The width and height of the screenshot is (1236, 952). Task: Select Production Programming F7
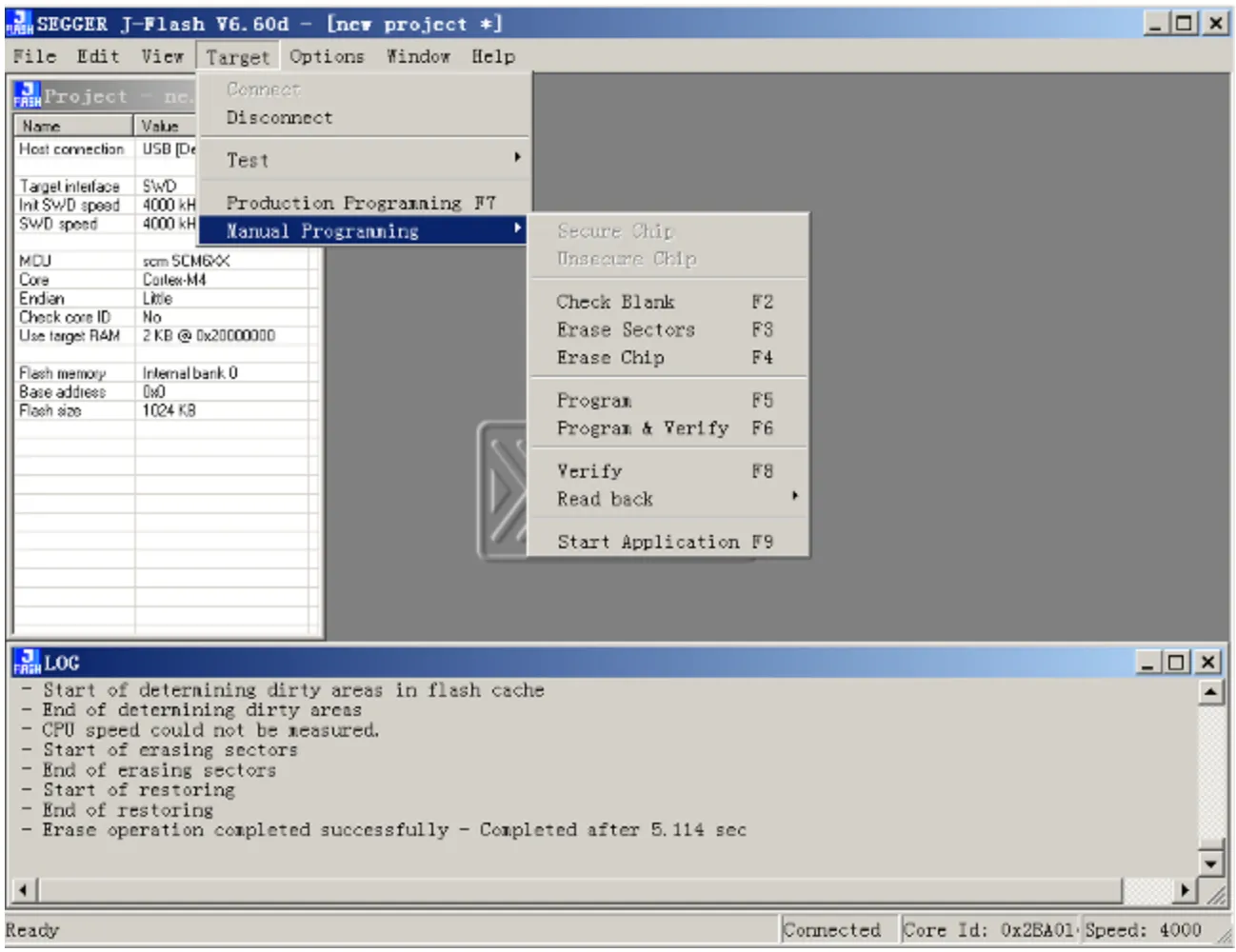tap(363, 203)
